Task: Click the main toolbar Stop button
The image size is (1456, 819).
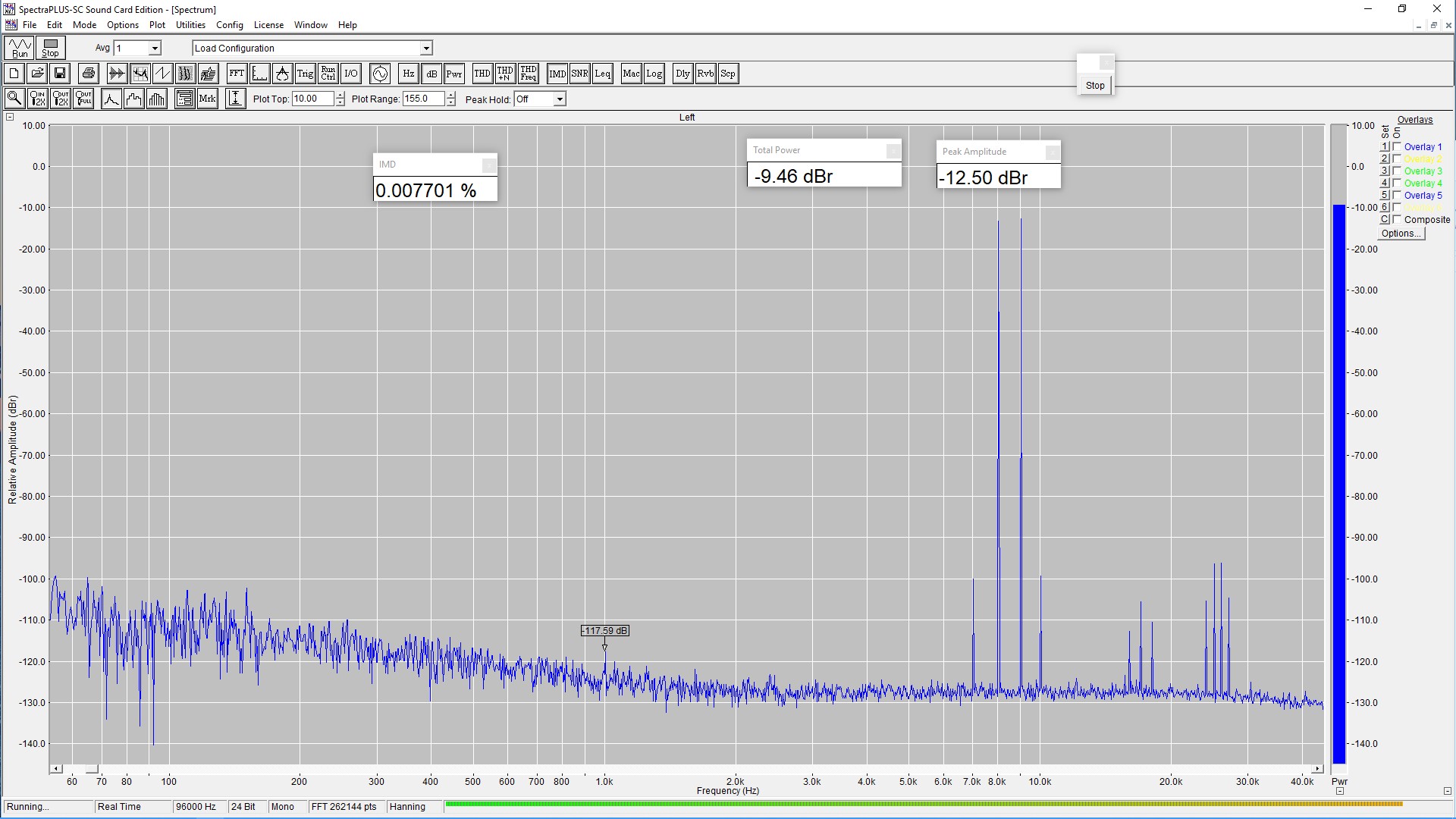Action: pos(51,48)
